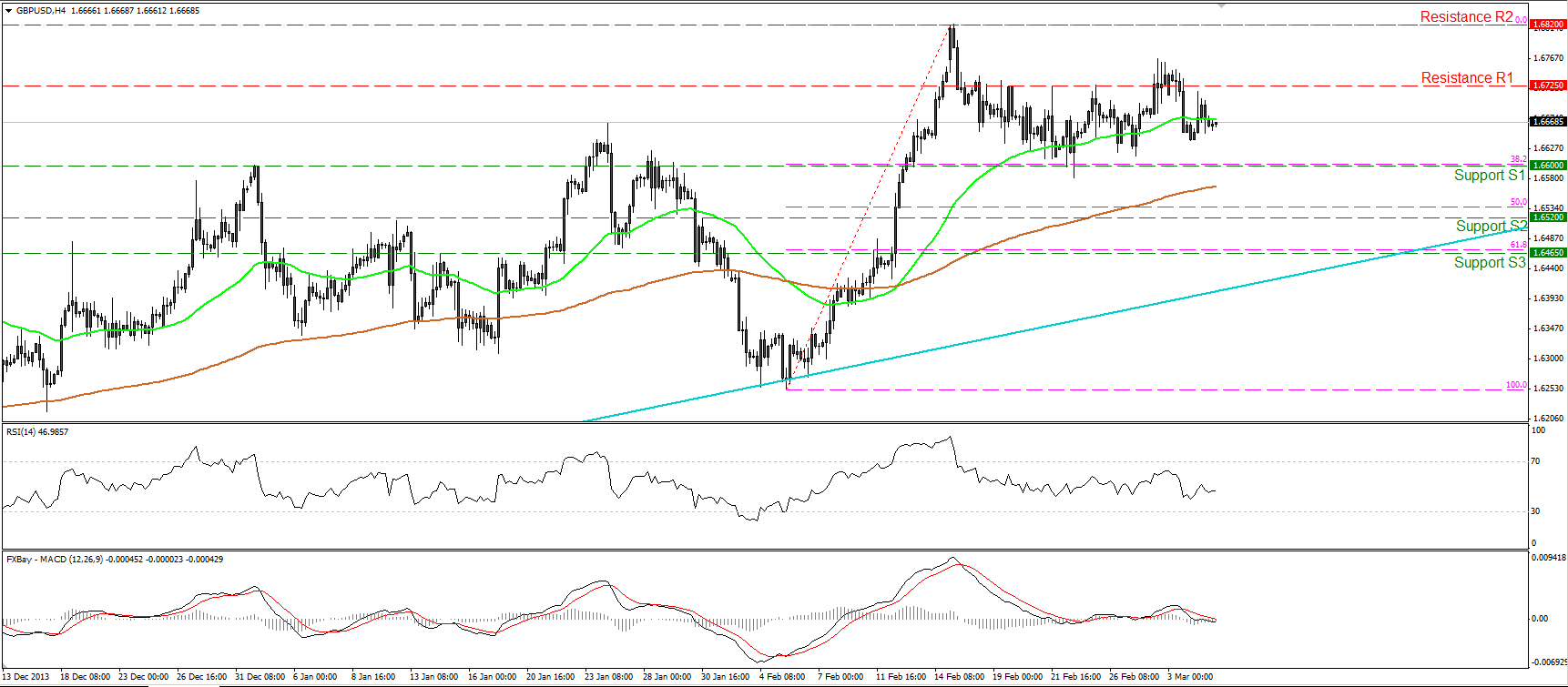Click the RSI(14) indicator label

coord(37,432)
